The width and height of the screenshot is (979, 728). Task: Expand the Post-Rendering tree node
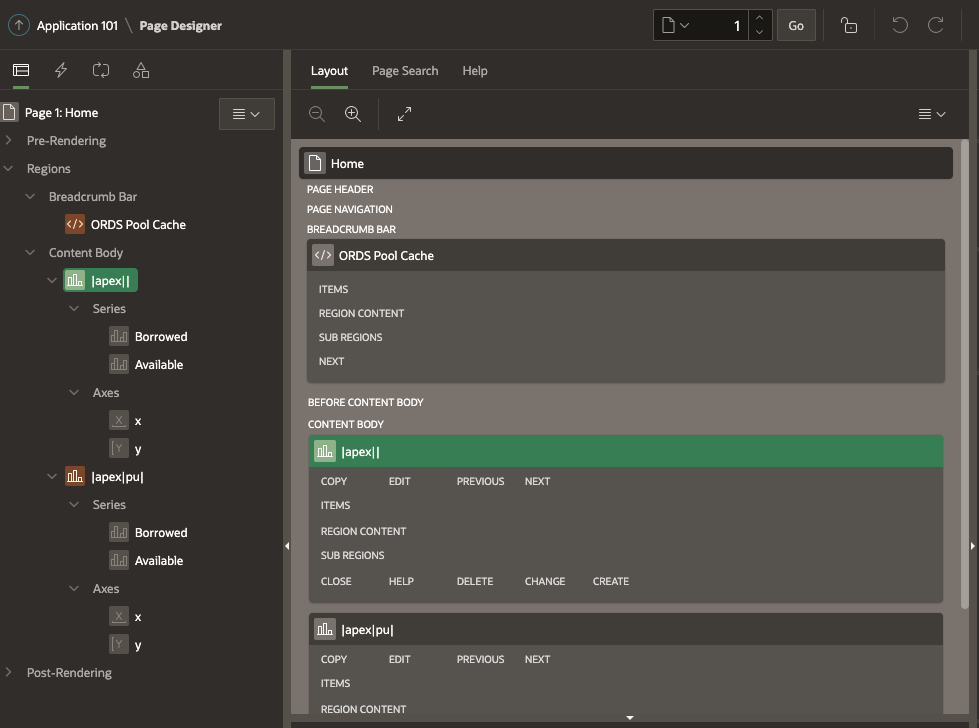(x=9, y=673)
